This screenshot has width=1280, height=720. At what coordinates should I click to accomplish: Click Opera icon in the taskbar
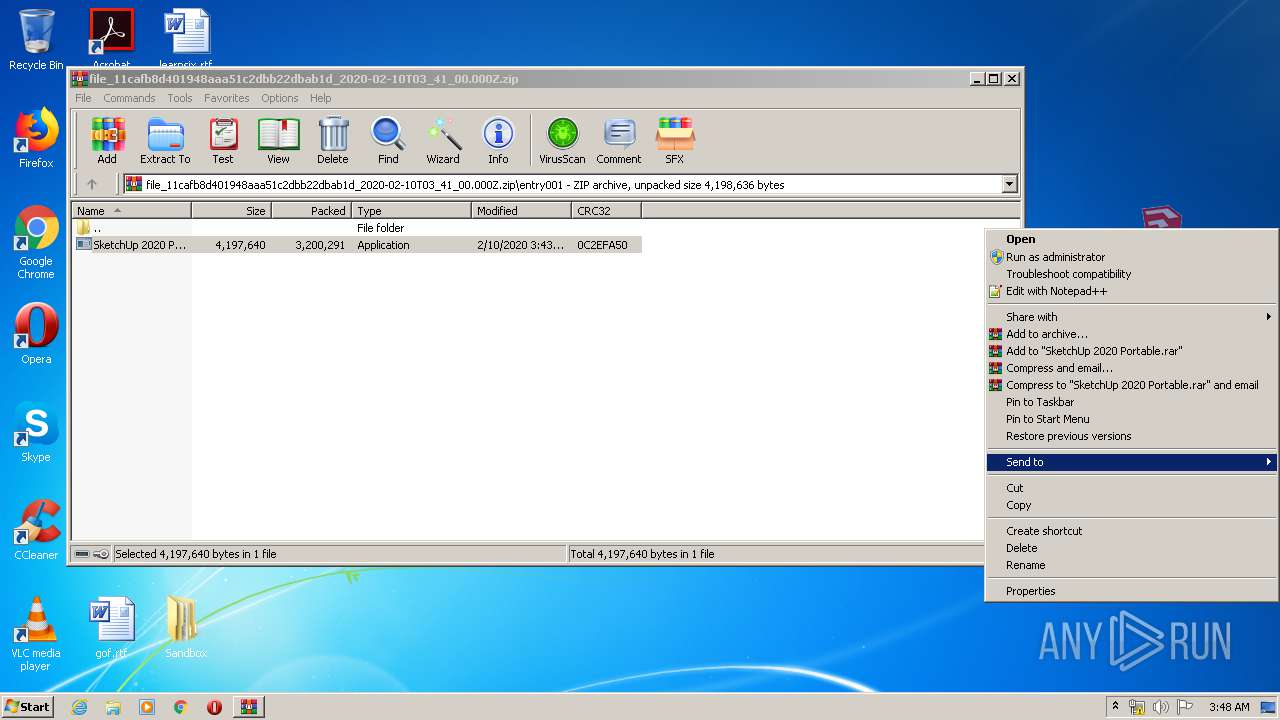(x=214, y=707)
